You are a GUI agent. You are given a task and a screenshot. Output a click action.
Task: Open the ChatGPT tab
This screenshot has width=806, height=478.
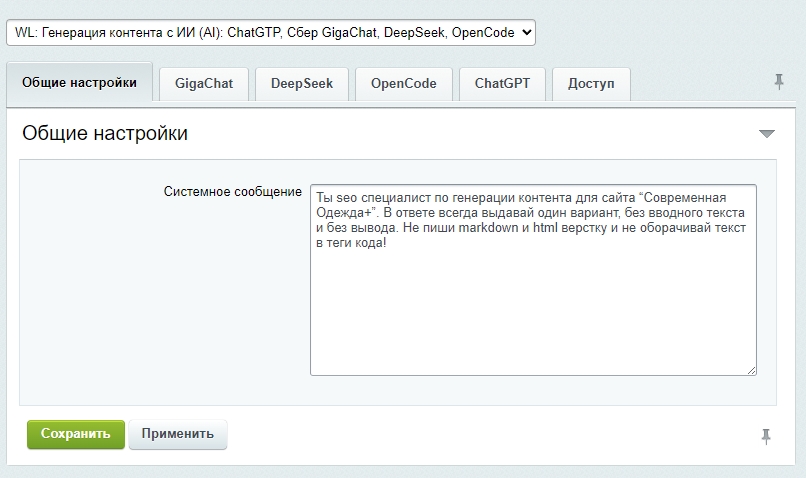coord(502,84)
